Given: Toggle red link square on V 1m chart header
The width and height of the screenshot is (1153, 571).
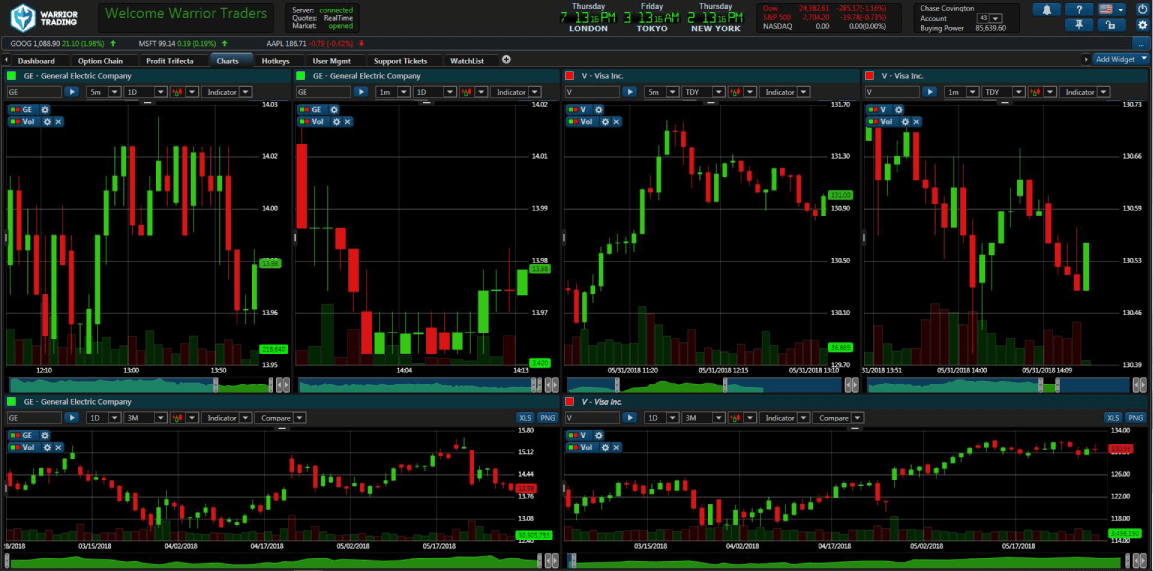Looking at the screenshot, I should pos(870,76).
